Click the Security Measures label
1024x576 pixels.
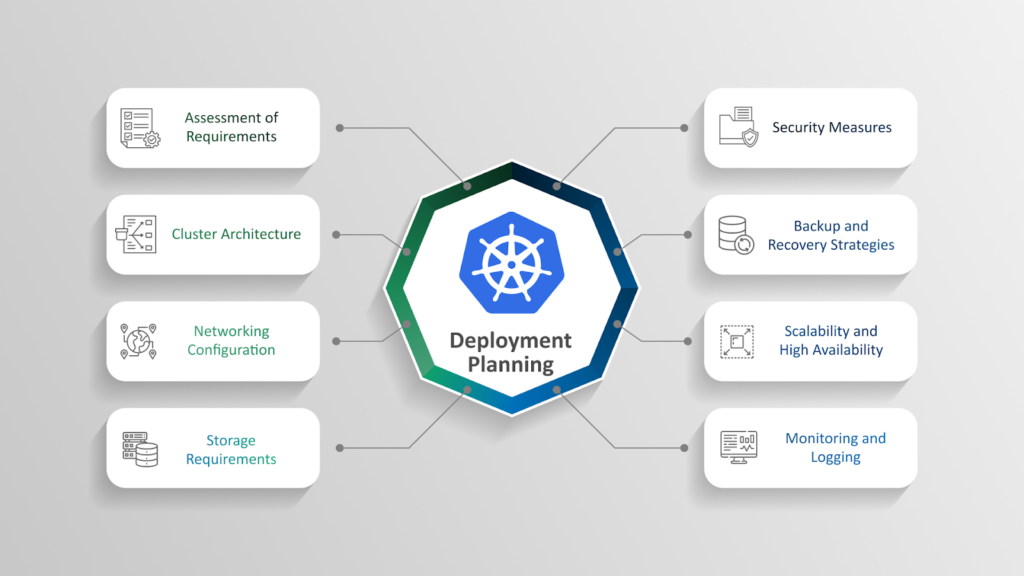click(x=832, y=127)
